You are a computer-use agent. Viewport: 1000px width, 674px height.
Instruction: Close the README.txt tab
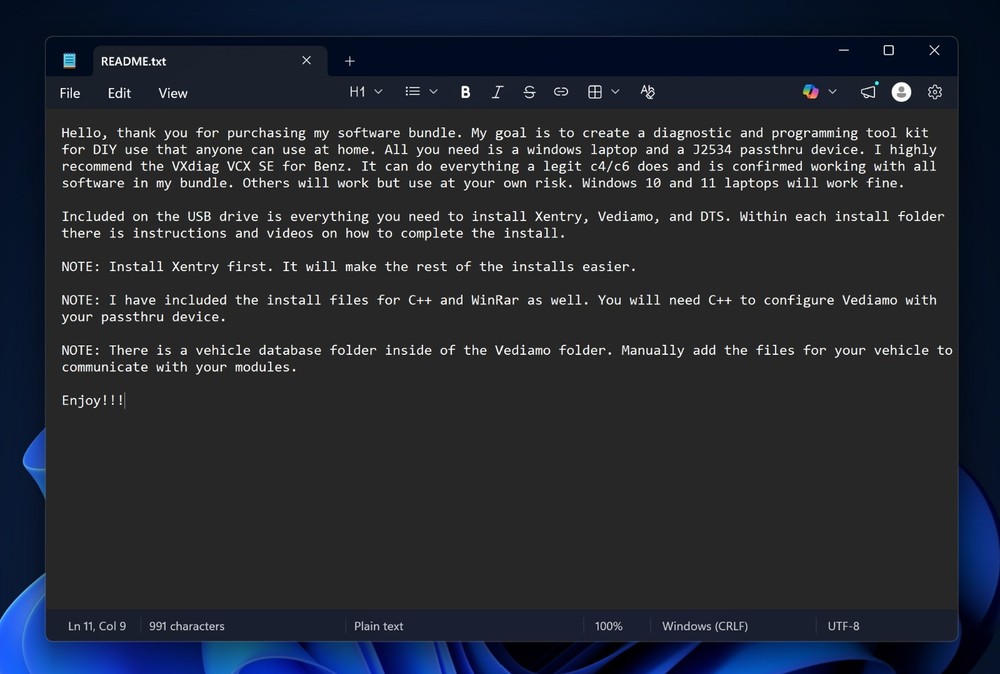point(306,61)
